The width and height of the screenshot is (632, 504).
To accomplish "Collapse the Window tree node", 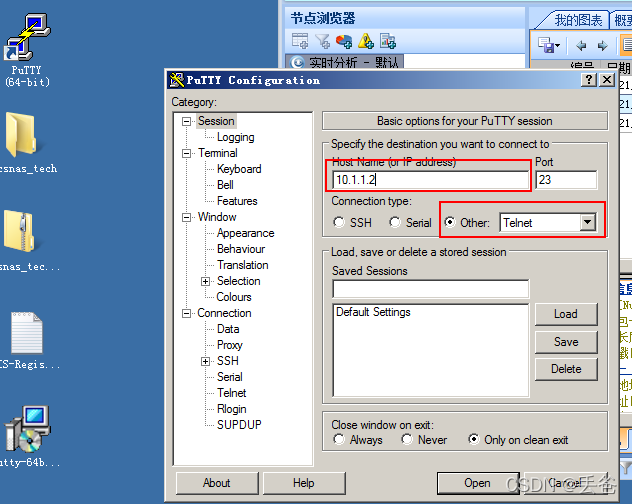I will 186,217.
